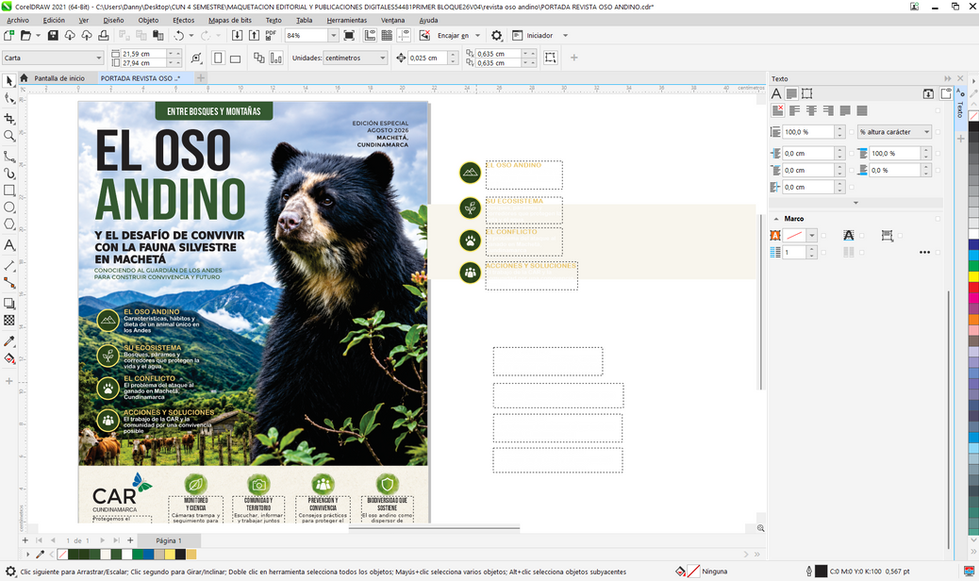The image size is (979, 581).
Task: Select the Rectangle tool
Action: pos(9,190)
